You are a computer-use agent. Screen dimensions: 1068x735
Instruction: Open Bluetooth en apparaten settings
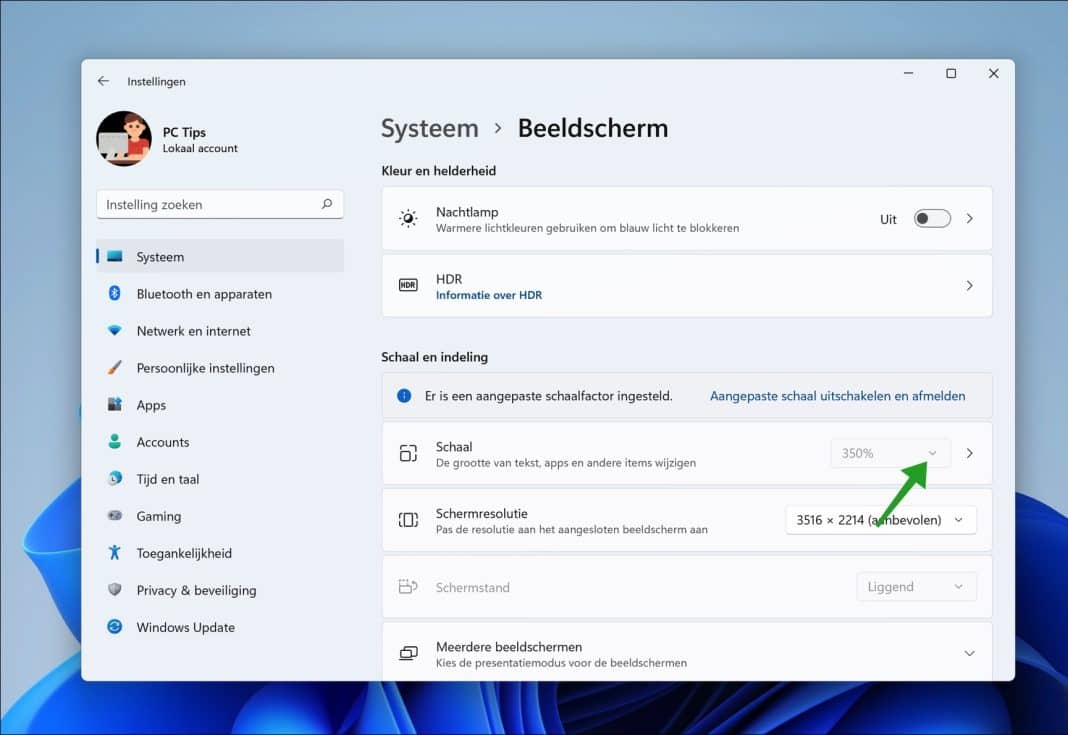click(x=203, y=293)
